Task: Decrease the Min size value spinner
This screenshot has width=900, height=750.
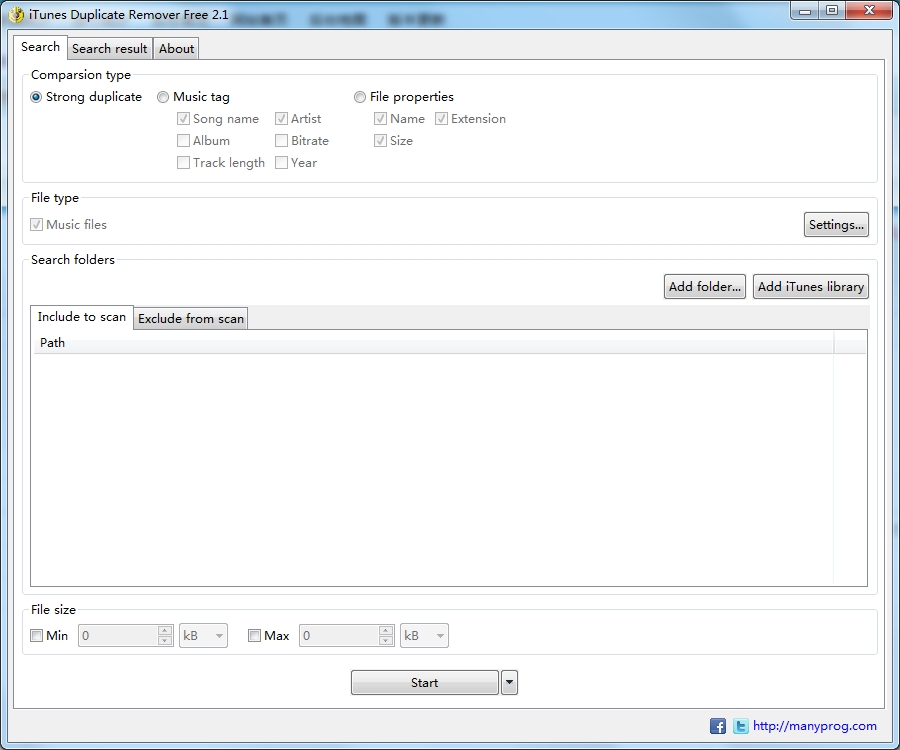Action: 165,640
